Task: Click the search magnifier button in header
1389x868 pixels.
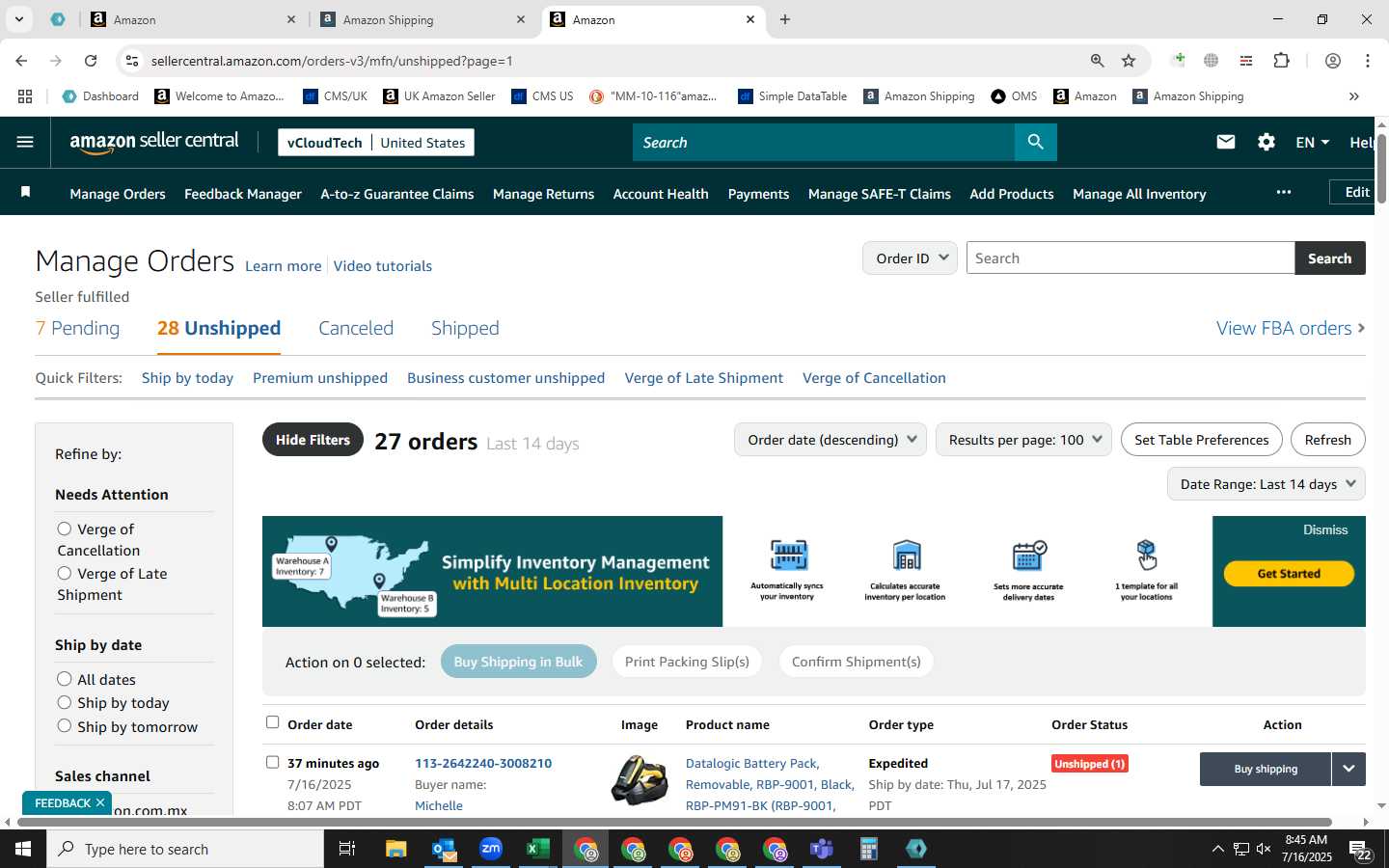Action: (x=1035, y=142)
